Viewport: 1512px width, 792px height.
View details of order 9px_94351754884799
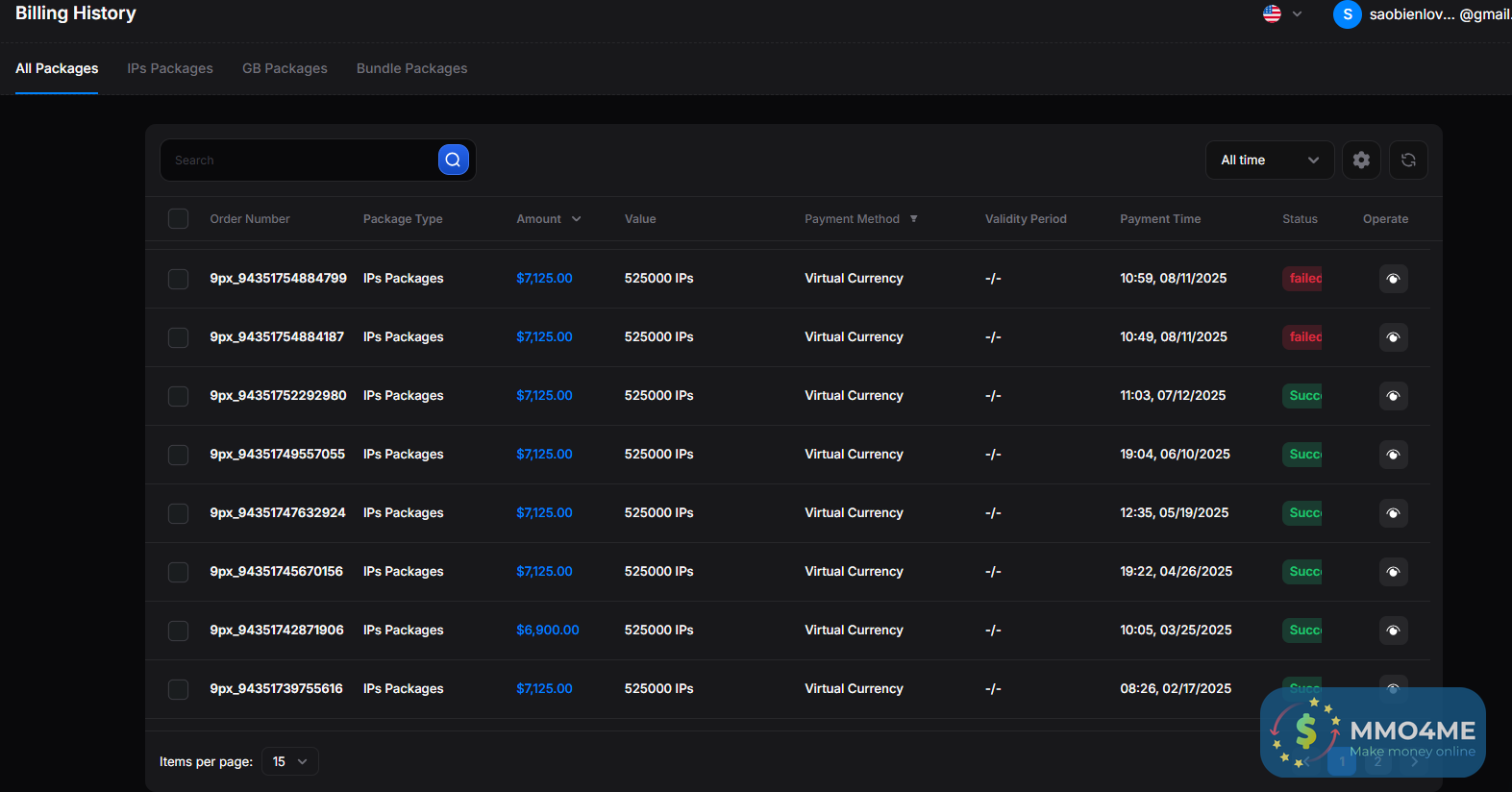pos(1393,279)
